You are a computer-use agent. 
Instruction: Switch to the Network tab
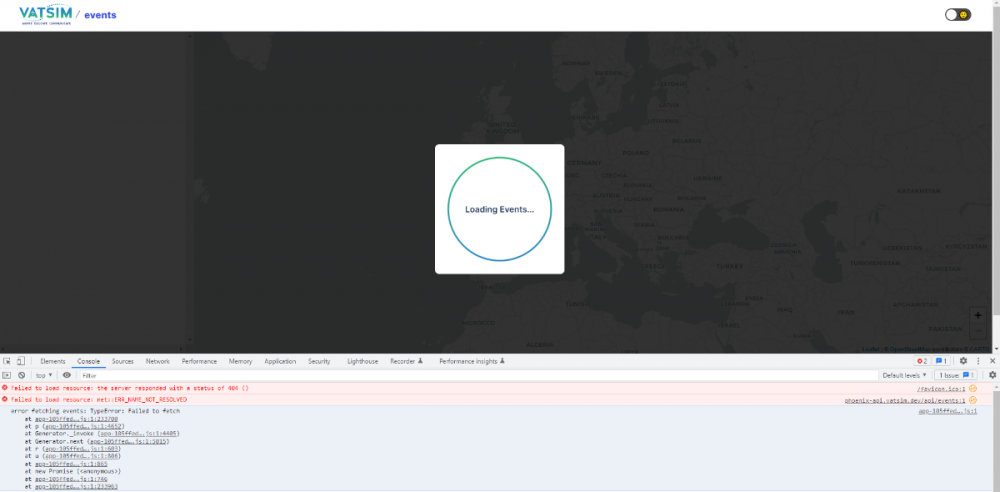pos(157,361)
